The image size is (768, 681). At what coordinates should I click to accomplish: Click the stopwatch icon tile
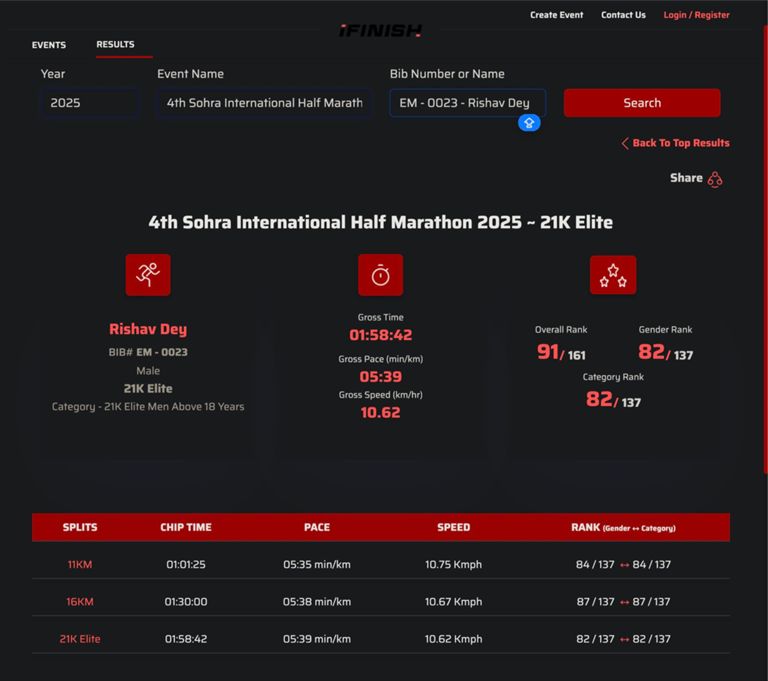click(x=381, y=274)
